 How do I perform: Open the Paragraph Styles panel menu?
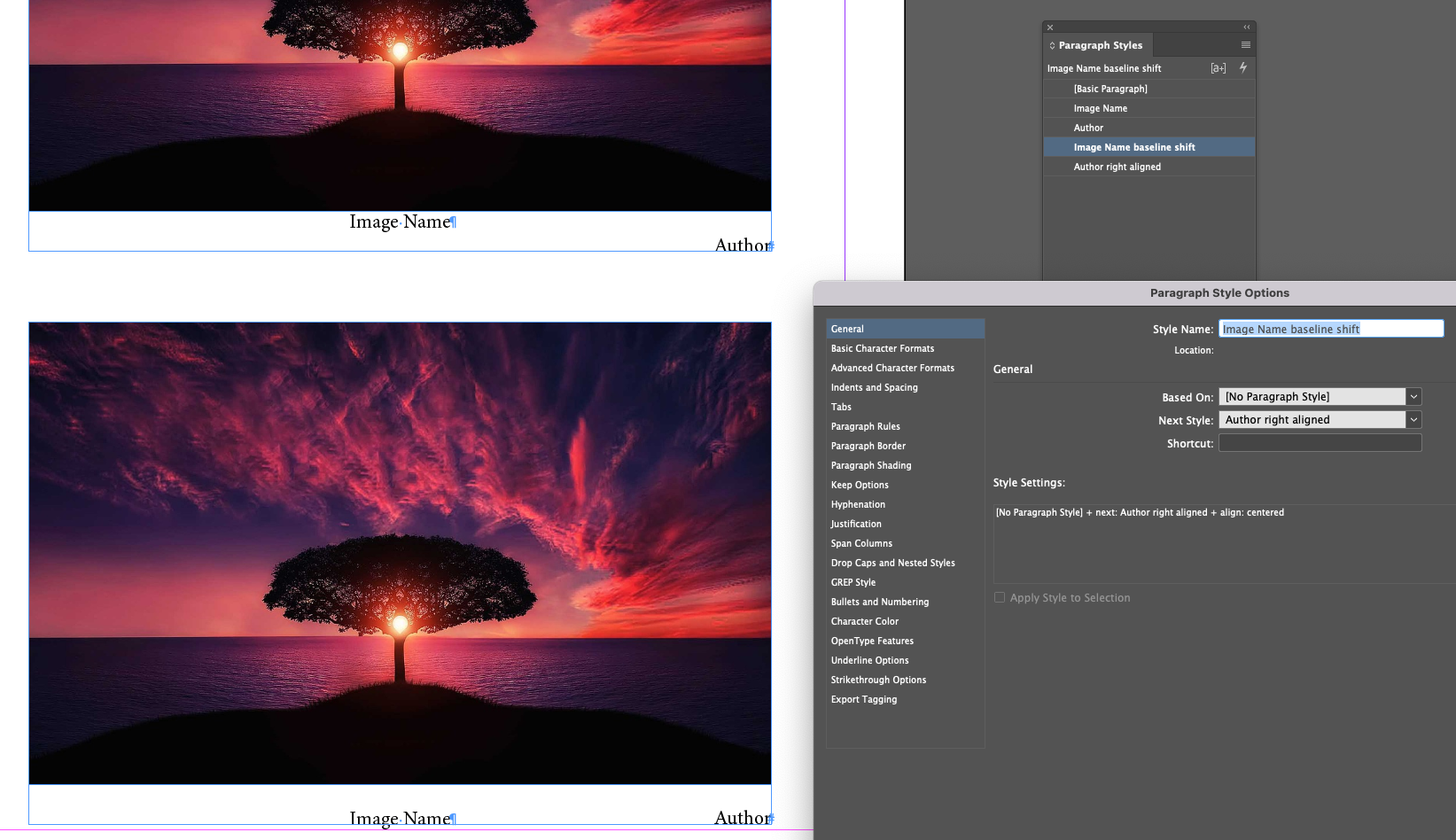(1245, 44)
